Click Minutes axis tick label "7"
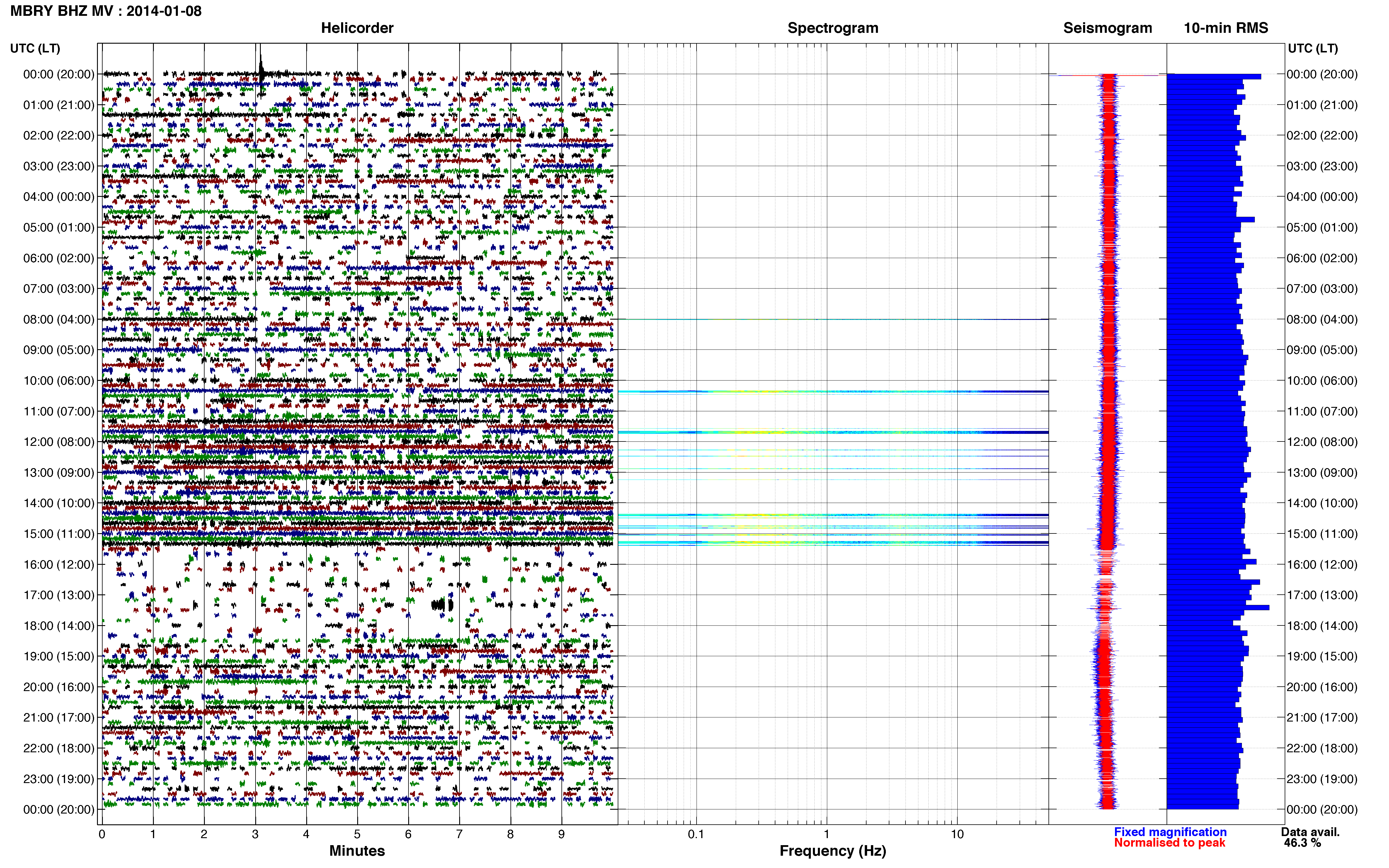1389x868 pixels. [x=459, y=834]
